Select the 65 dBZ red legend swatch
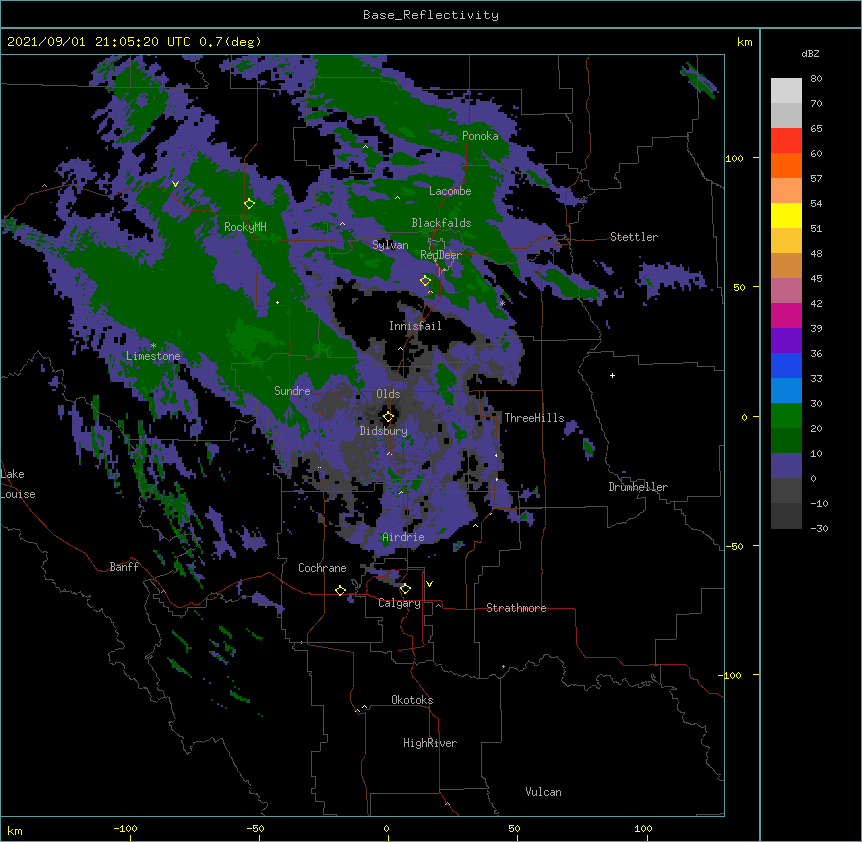This screenshot has height=842, width=862. tap(786, 141)
